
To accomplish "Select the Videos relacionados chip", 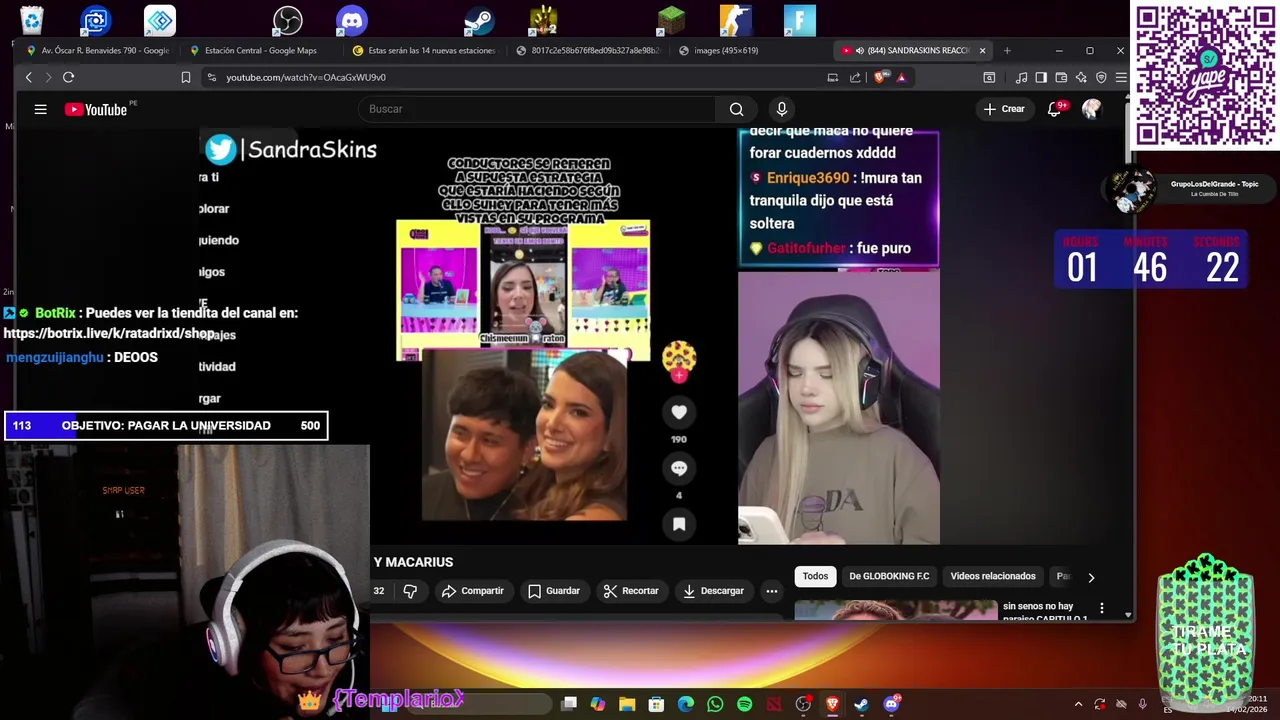I will pyautogui.click(x=993, y=576).
